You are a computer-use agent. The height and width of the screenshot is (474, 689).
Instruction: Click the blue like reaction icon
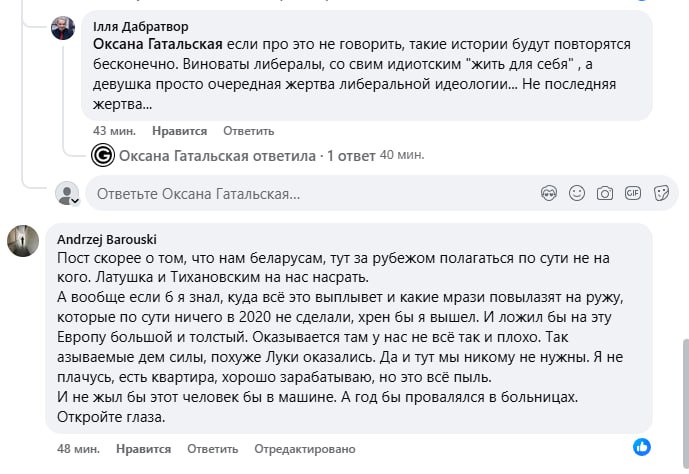click(642, 446)
